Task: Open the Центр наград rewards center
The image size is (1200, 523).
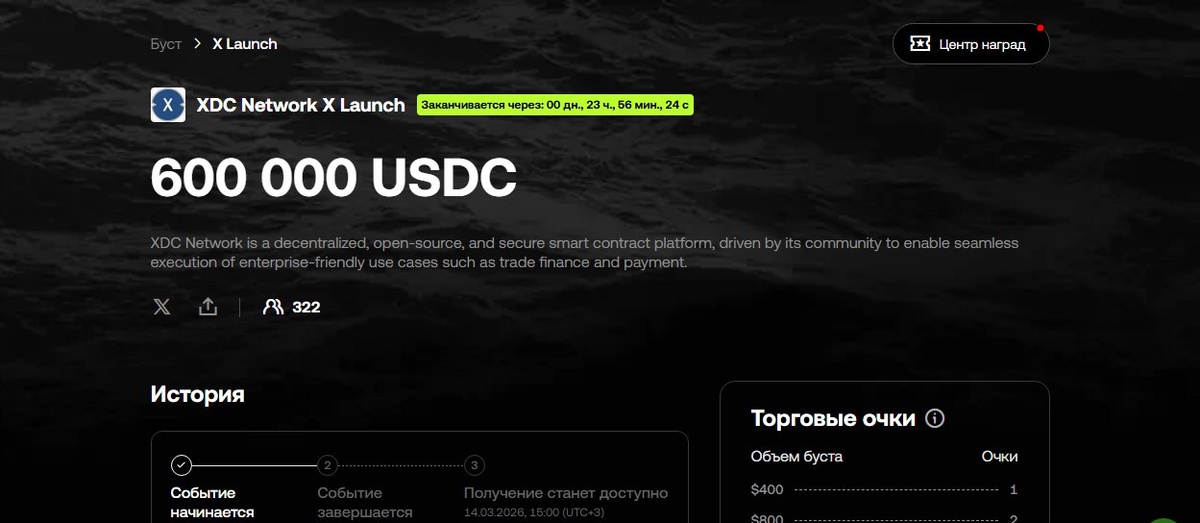Action: [970, 44]
